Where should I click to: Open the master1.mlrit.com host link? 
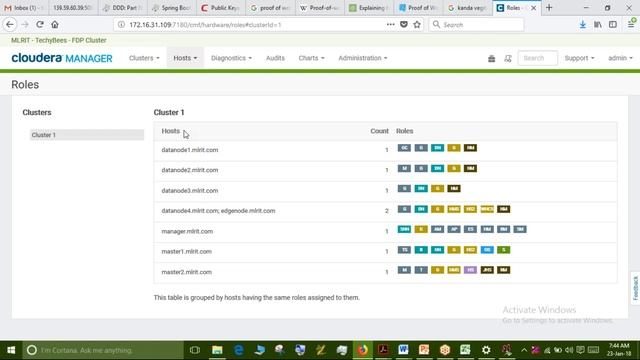click(x=187, y=251)
